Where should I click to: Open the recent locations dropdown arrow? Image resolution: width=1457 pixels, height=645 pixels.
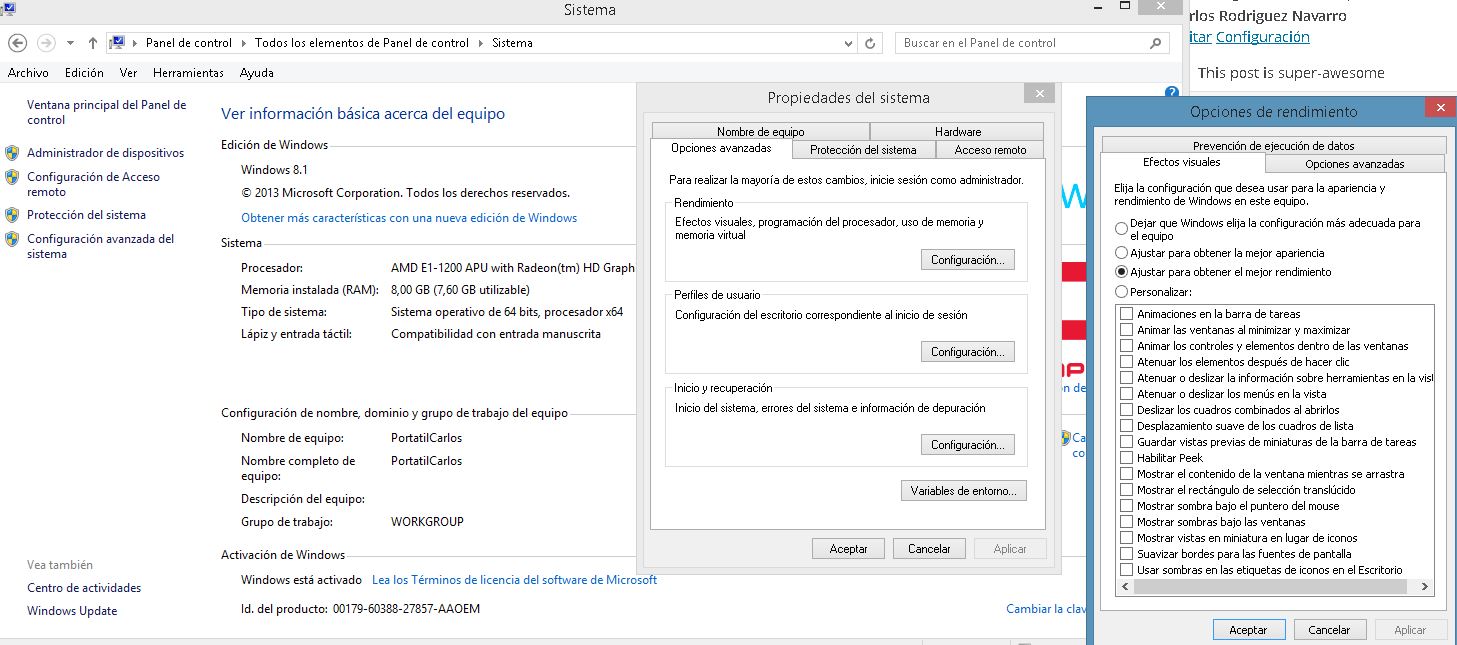click(x=70, y=43)
